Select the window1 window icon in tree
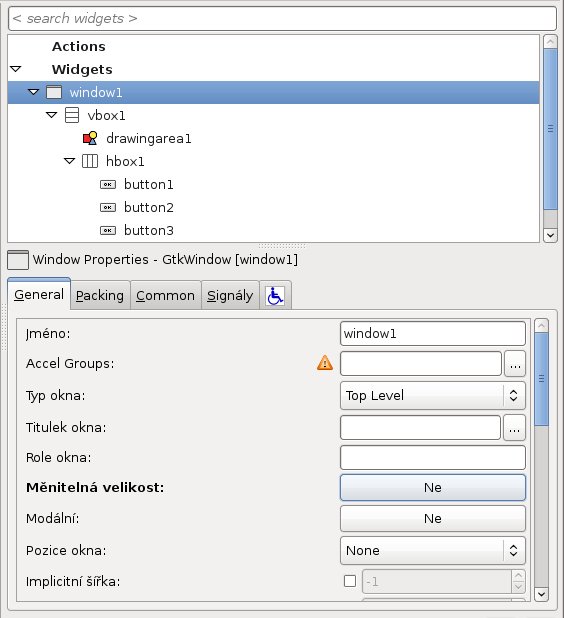The height and width of the screenshot is (618, 564). [x=54, y=92]
